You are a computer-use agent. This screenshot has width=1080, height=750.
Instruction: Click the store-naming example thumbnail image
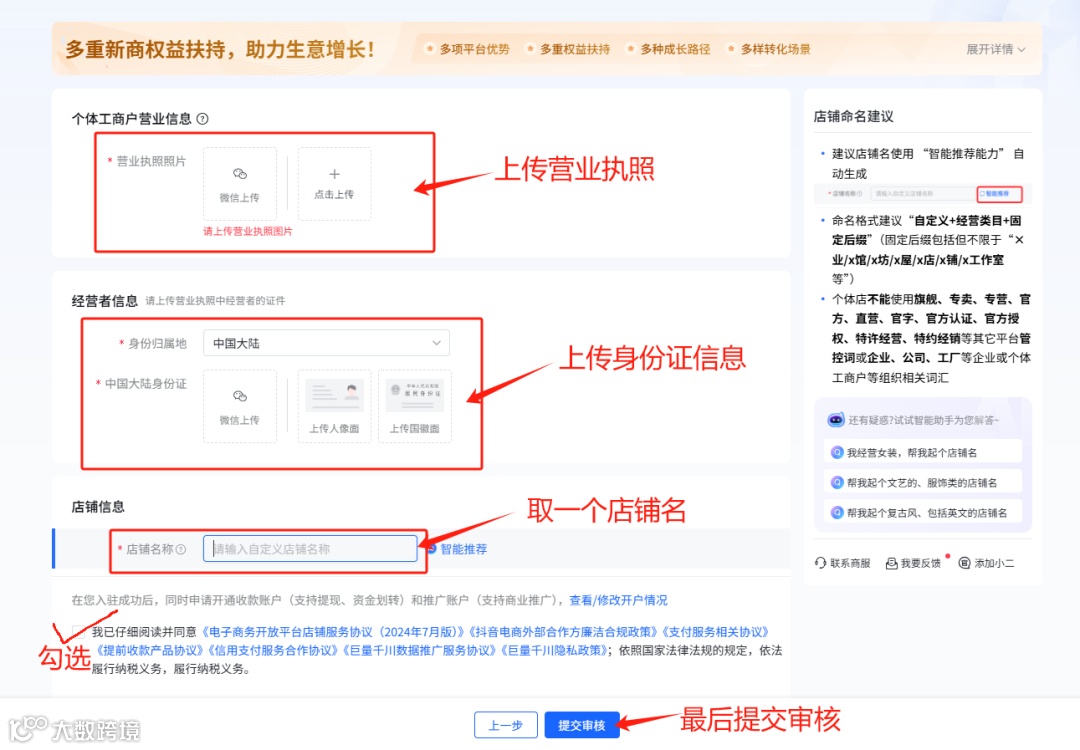coord(923,194)
